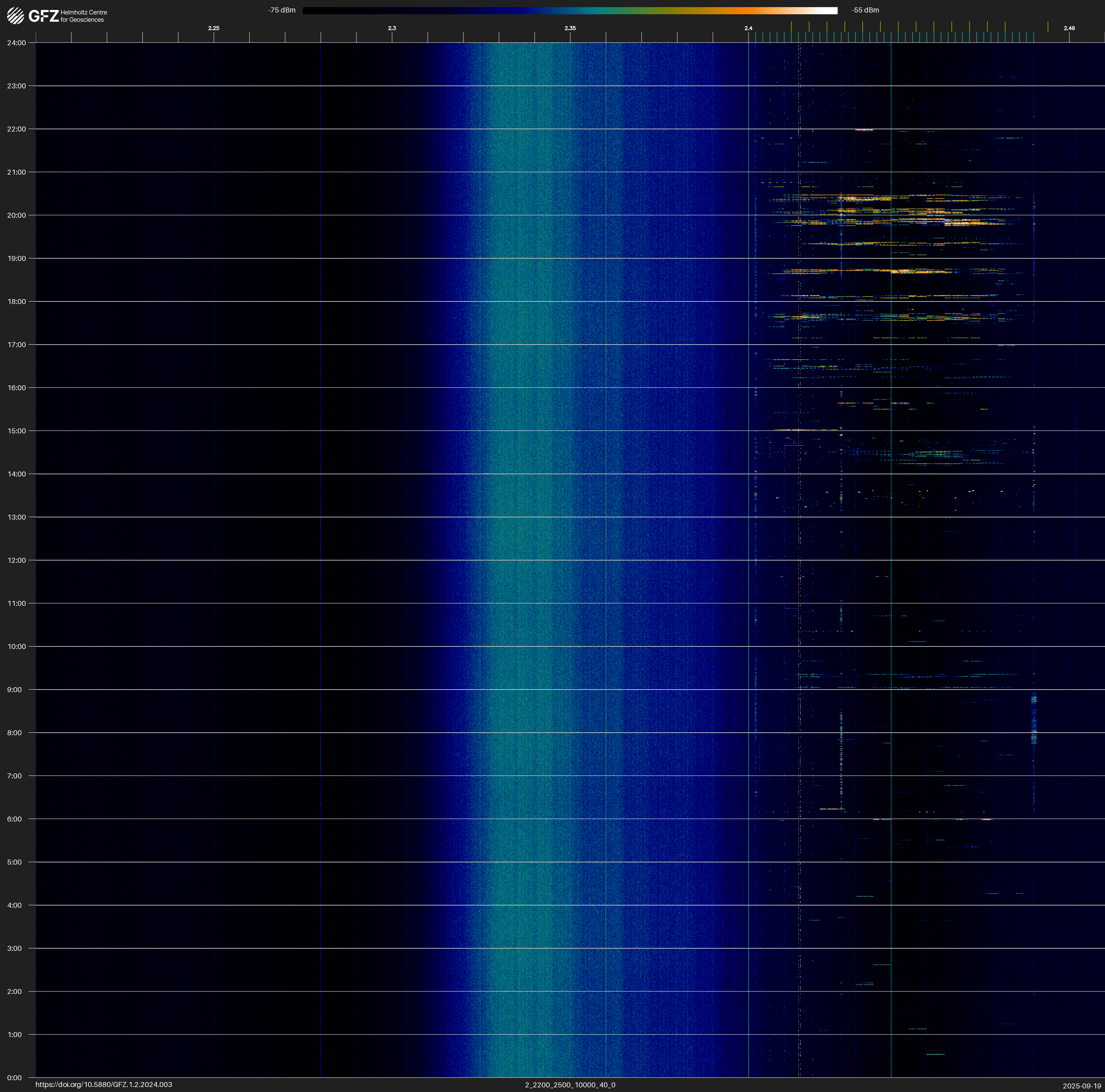
Task: Select the 2.25 frequency axis label
Action: tap(213, 28)
